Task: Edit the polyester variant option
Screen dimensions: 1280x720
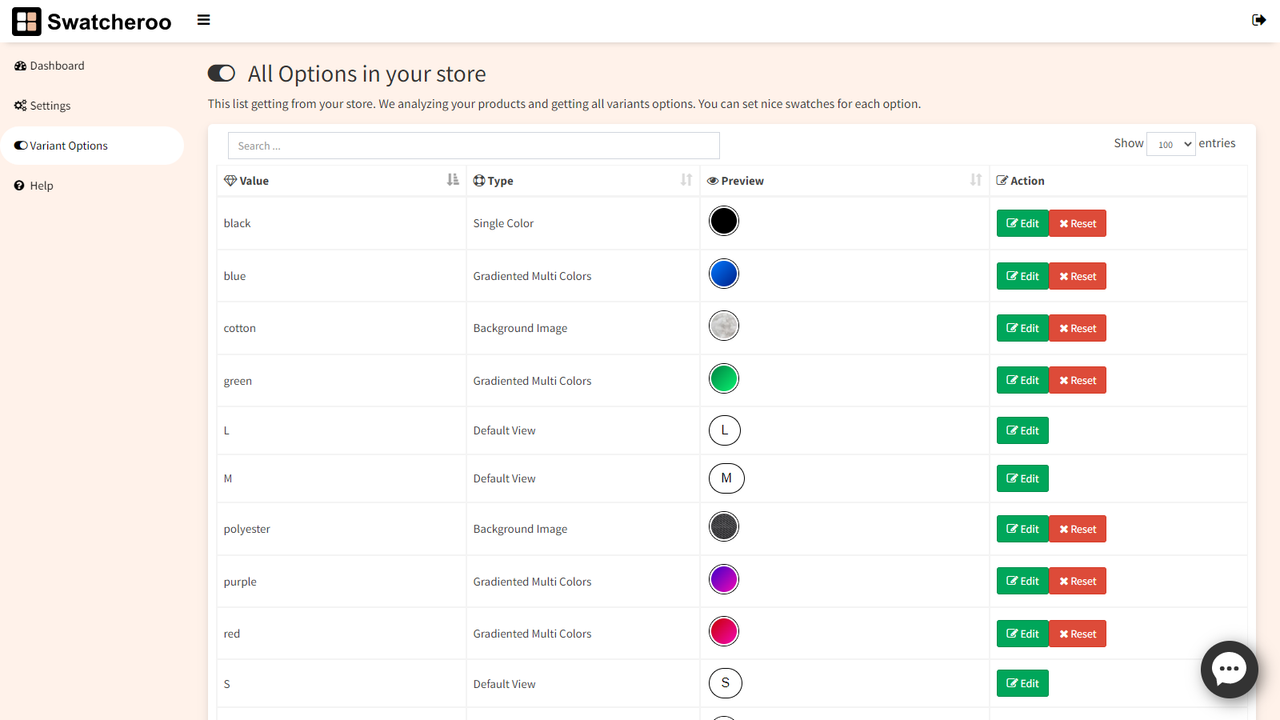Action: tap(1022, 528)
